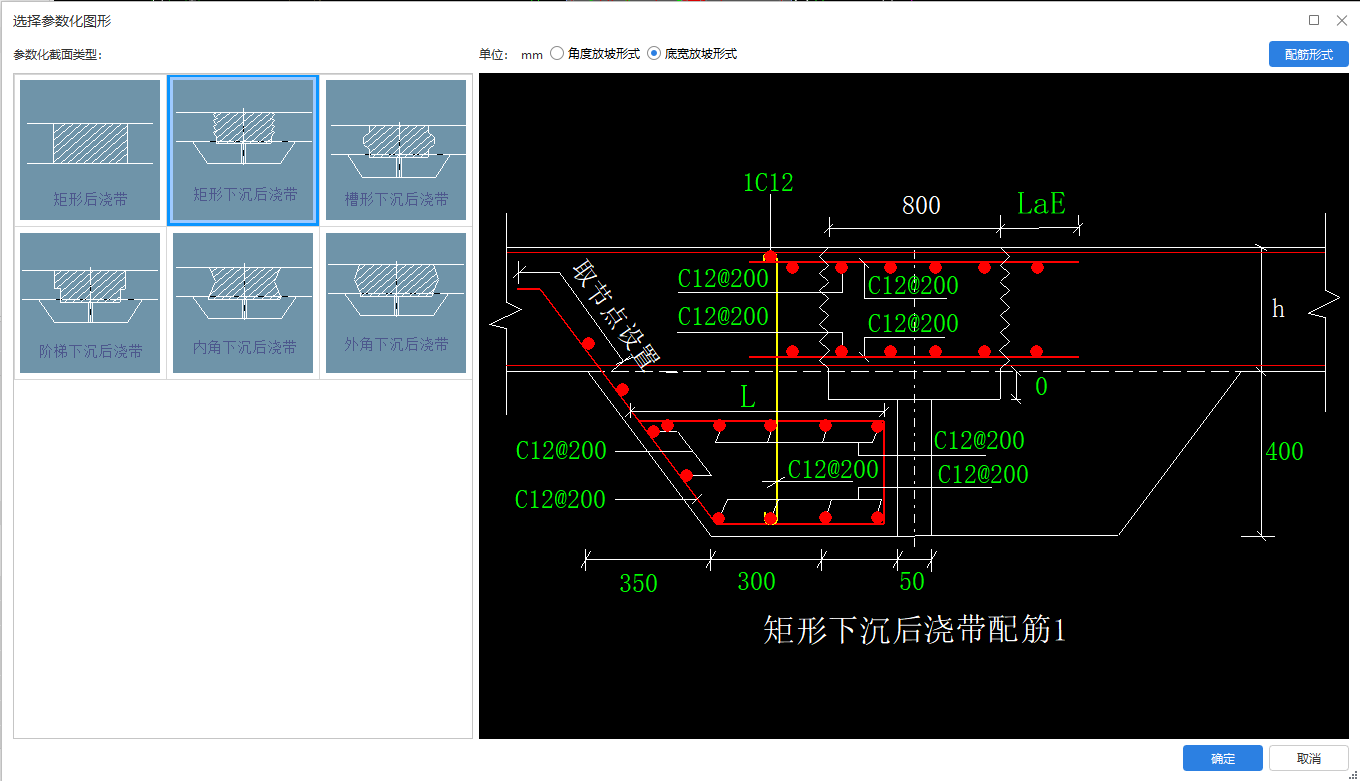The width and height of the screenshot is (1360, 781).
Task: Select the 矩形下沉后浇带 section thumbnail
Action: pyautogui.click(x=243, y=150)
